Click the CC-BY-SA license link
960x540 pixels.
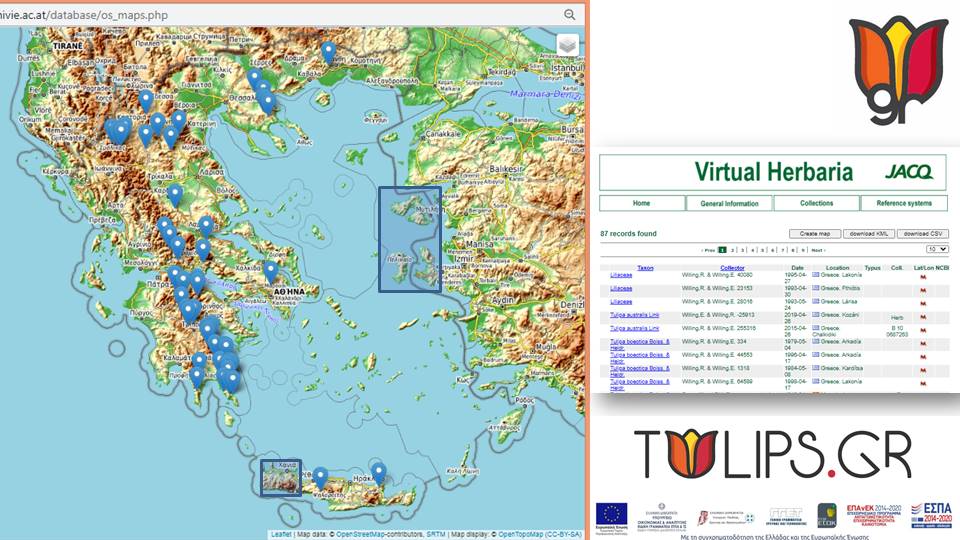coord(564,534)
